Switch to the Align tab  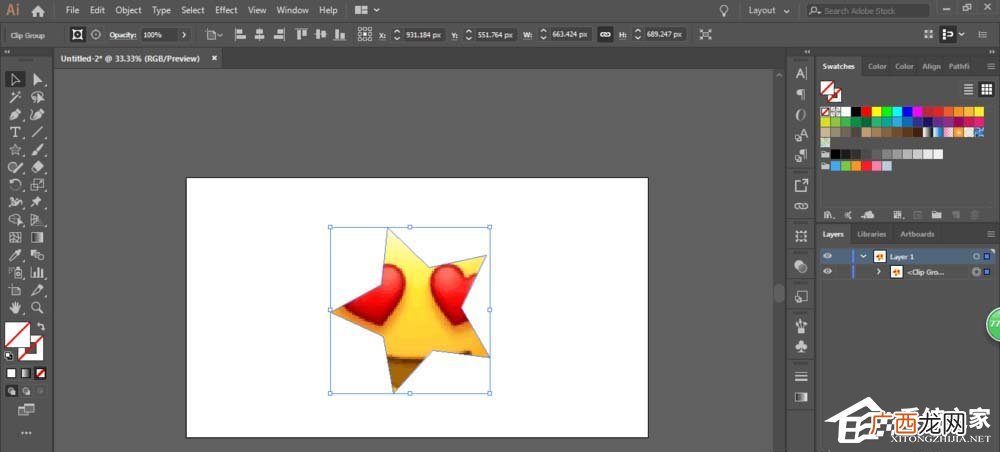coord(931,66)
